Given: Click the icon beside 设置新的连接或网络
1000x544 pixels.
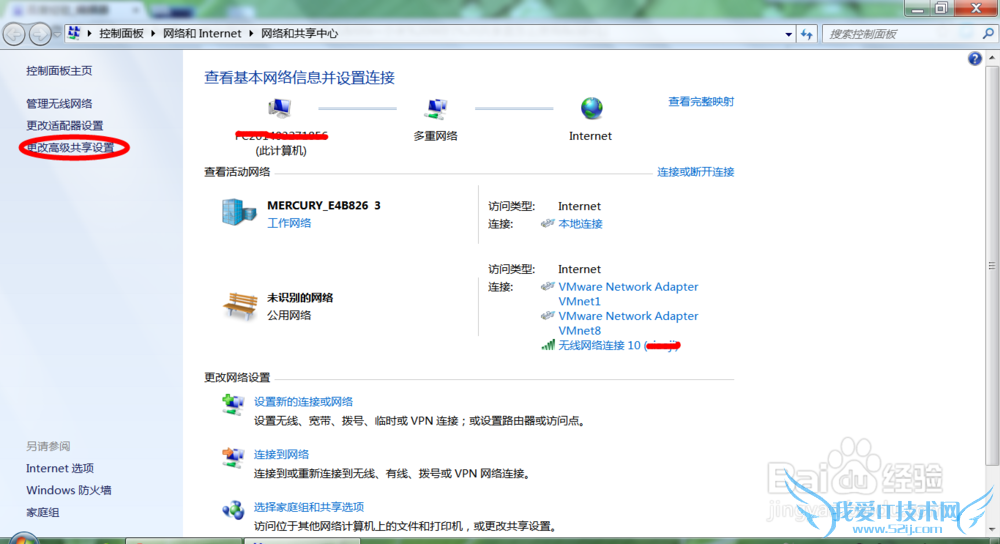Looking at the screenshot, I should pos(233,404).
